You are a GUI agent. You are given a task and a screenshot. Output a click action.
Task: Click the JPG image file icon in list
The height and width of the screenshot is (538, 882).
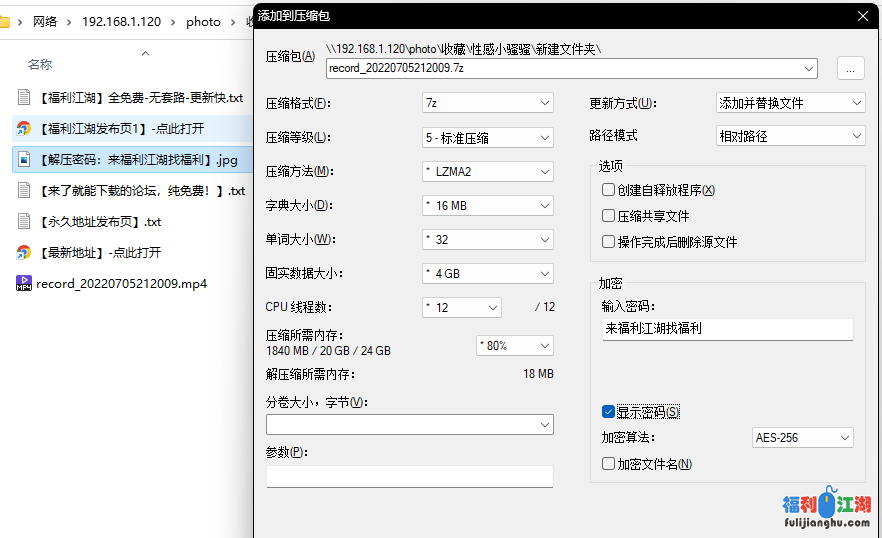point(24,159)
